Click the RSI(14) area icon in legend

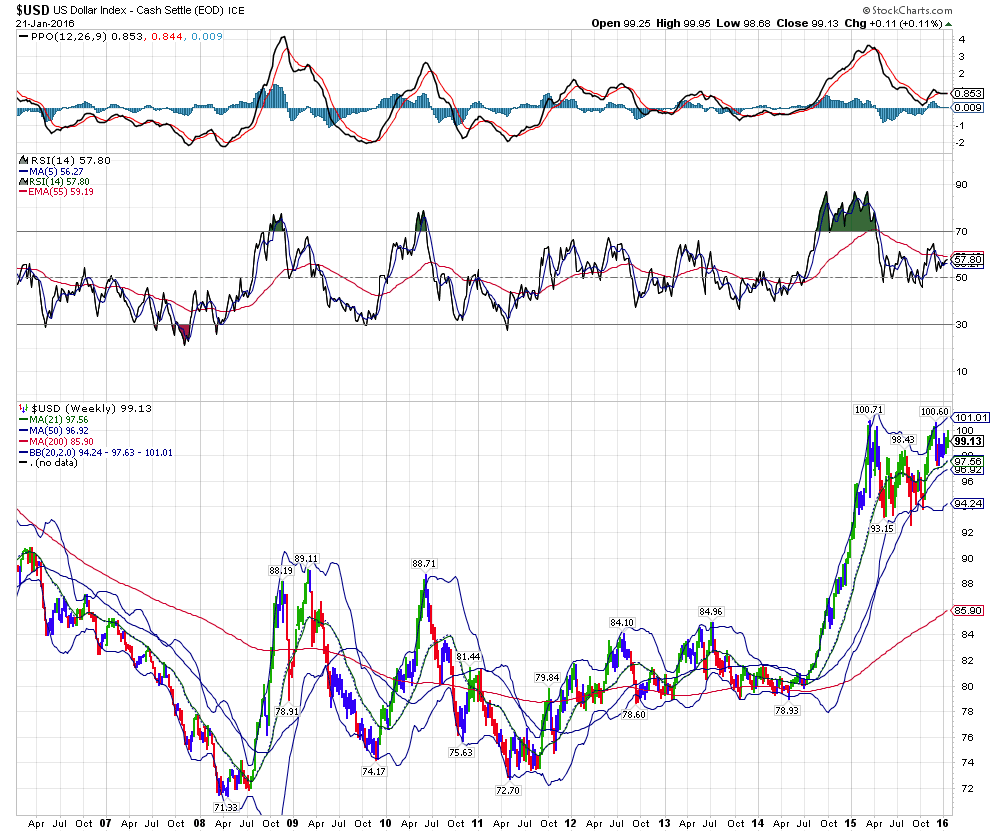21,160
